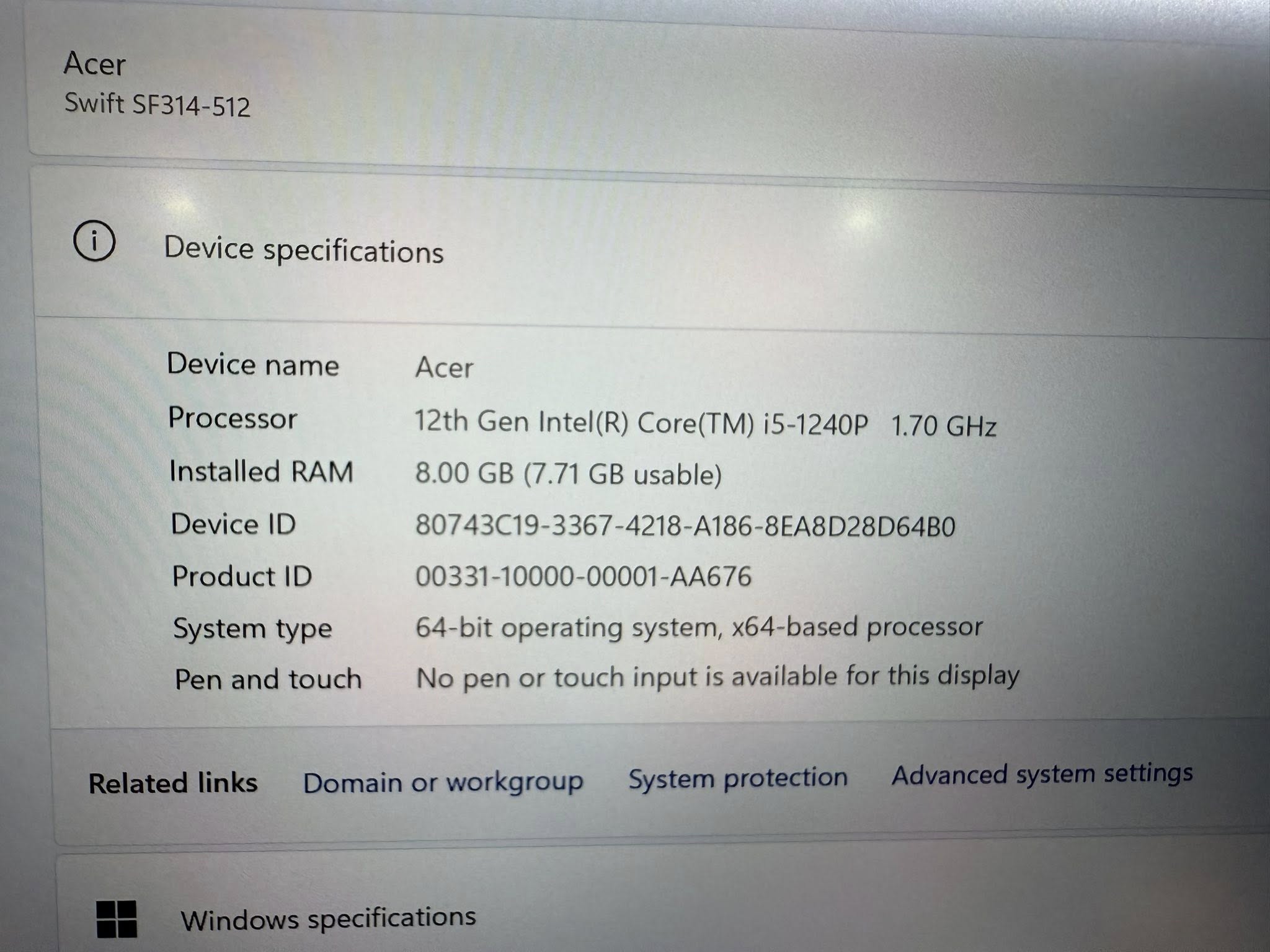Screen dimensions: 1270x952
Task: Open the System protection link
Action: (x=738, y=778)
